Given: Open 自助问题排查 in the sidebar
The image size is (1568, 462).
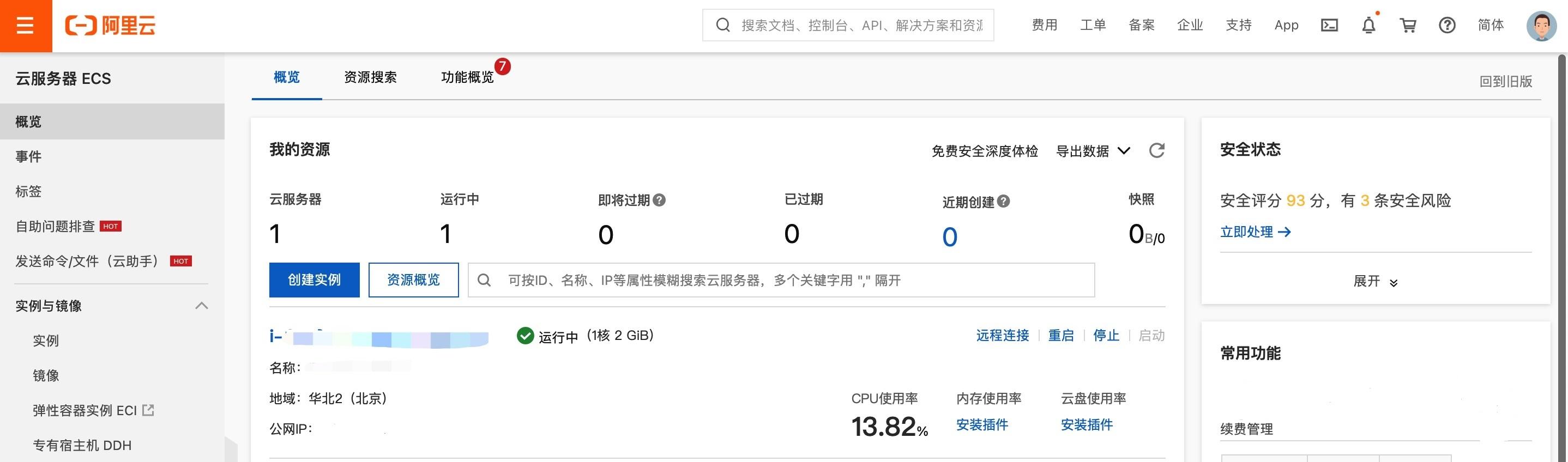Looking at the screenshot, I should (x=112, y=226).
